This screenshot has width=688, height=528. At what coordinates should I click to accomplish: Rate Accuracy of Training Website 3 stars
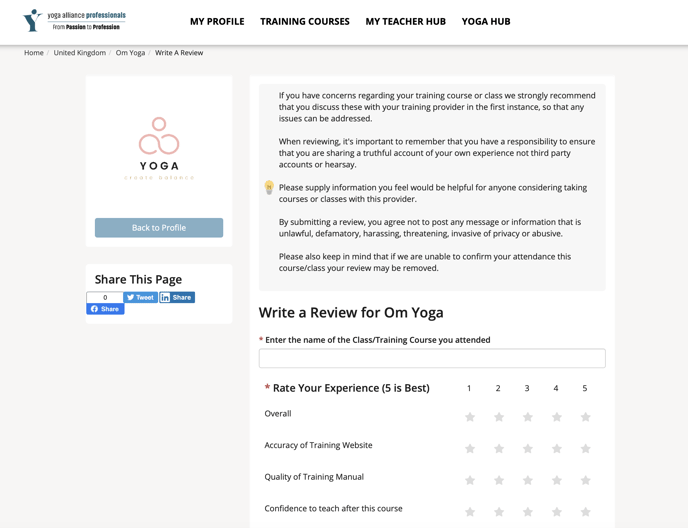coord(528,449)
